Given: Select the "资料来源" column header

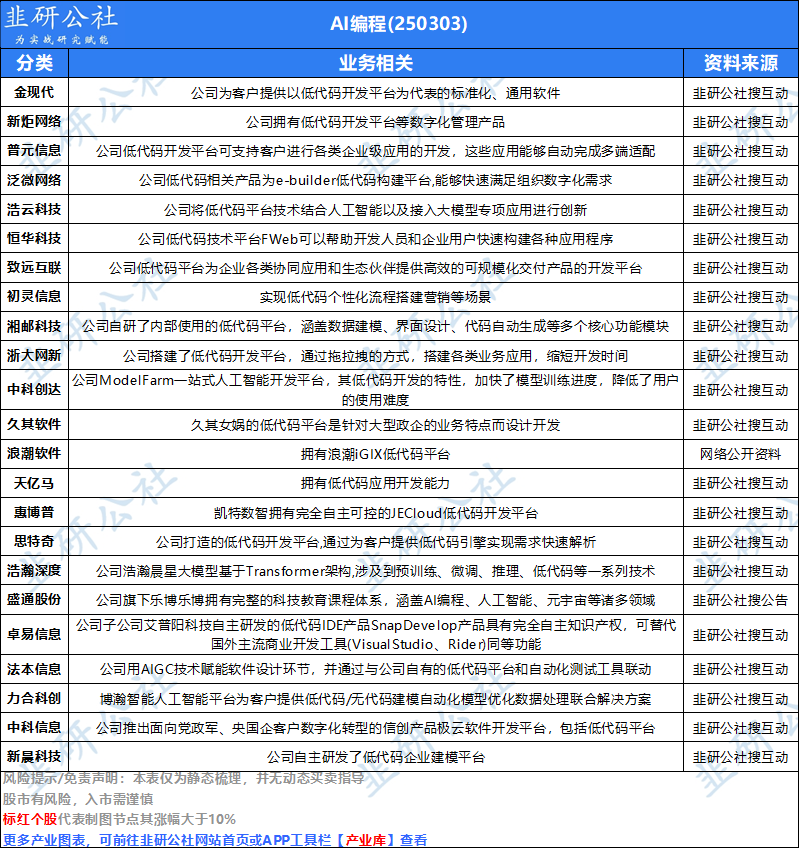Looking at the screenshot, I should pyautogui.click(x=740, y=63).
